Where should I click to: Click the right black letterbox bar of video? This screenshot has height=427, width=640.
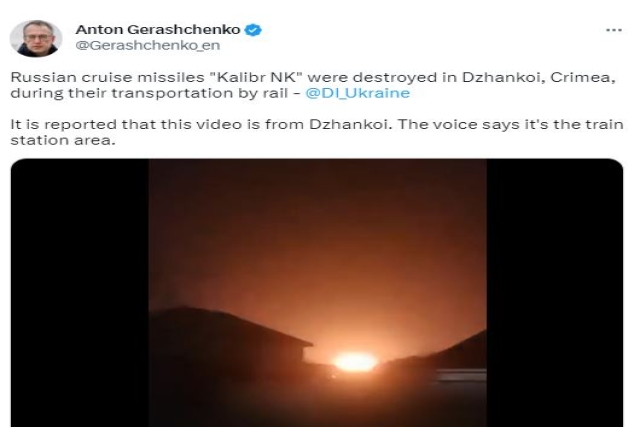tap(555, 293)
